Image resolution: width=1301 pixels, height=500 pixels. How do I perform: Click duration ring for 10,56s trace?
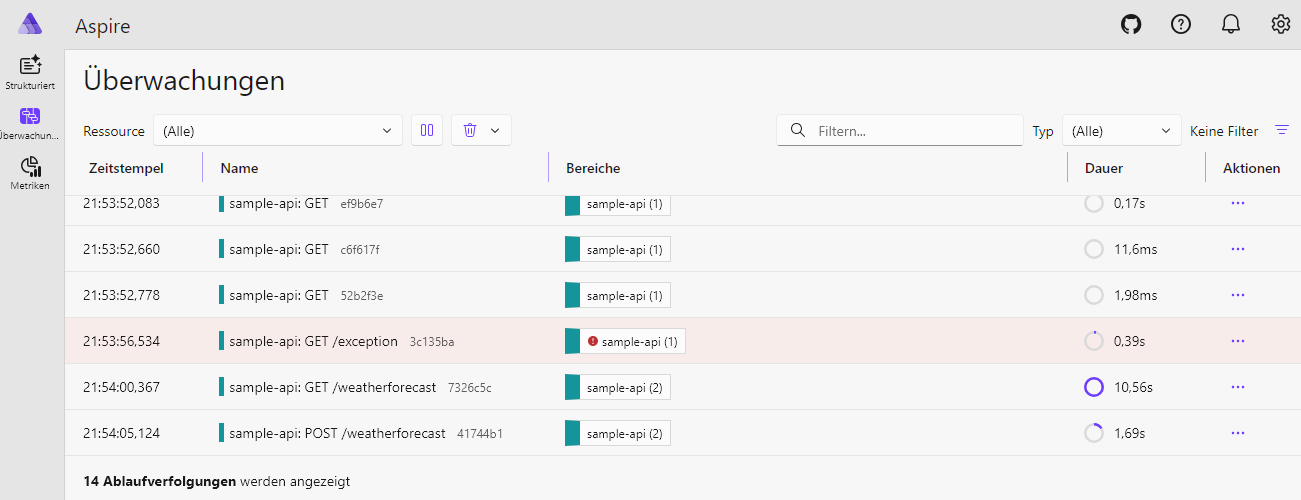(1094, 387)
